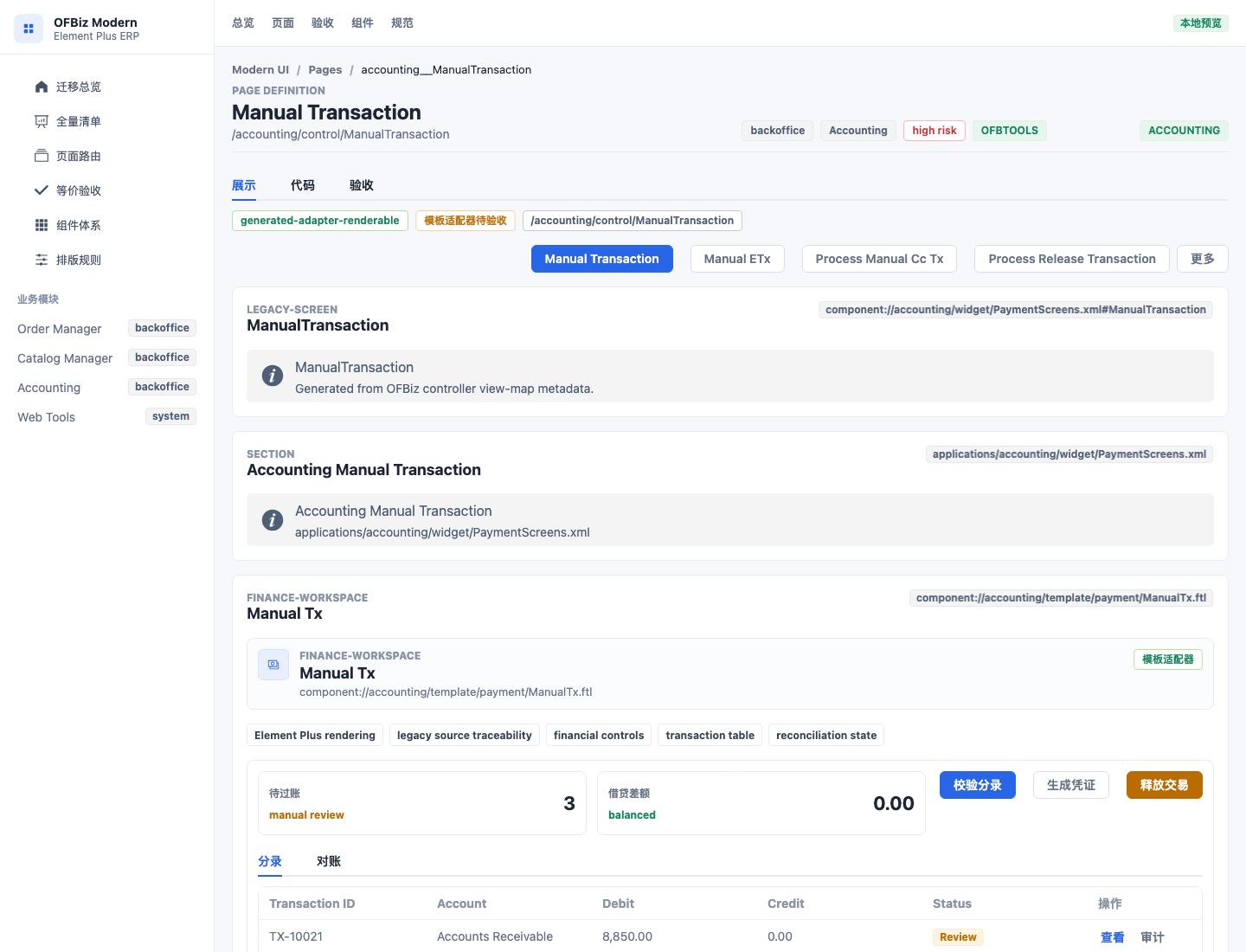Select the 分录 tab

click(x=270, y=861)
